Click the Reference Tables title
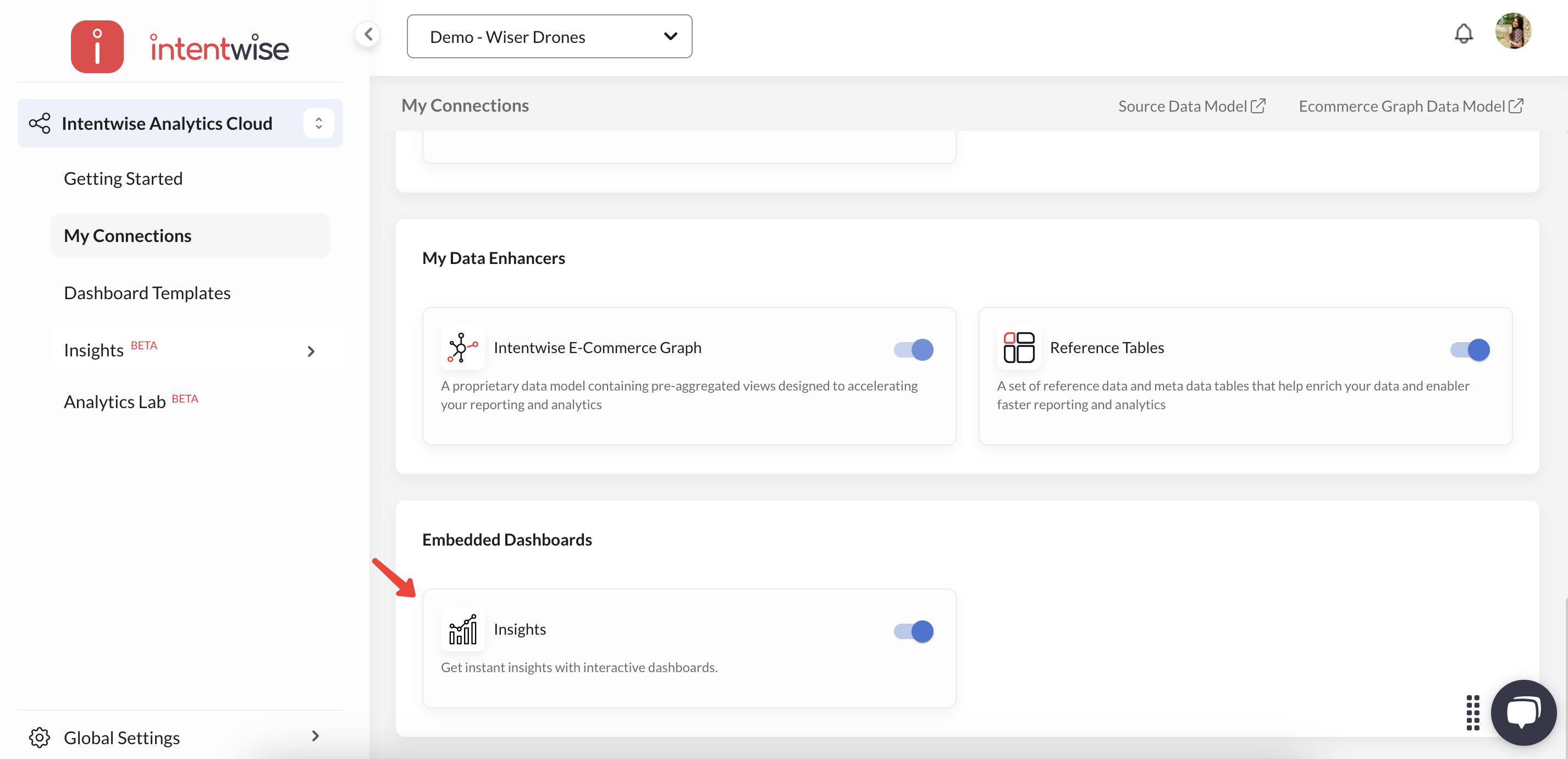Screen dimensions: 1568x759 [x=1107, y=347]
